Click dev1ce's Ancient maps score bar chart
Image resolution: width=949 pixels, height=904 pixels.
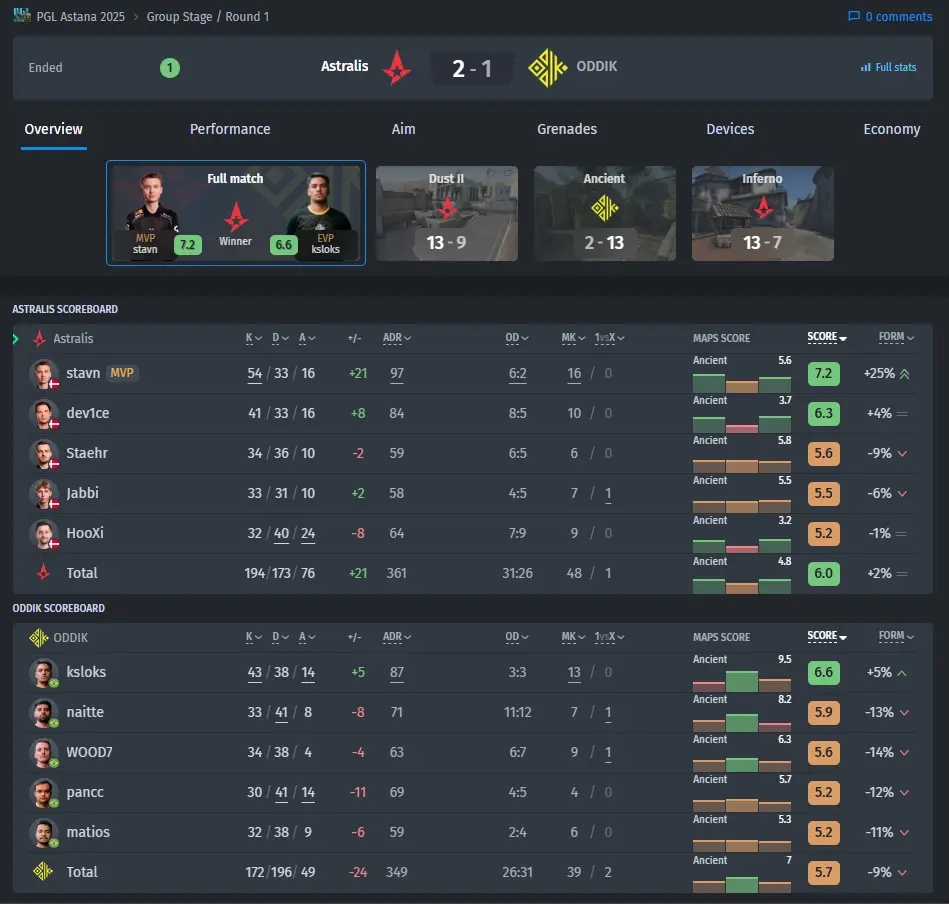point(741,424)
